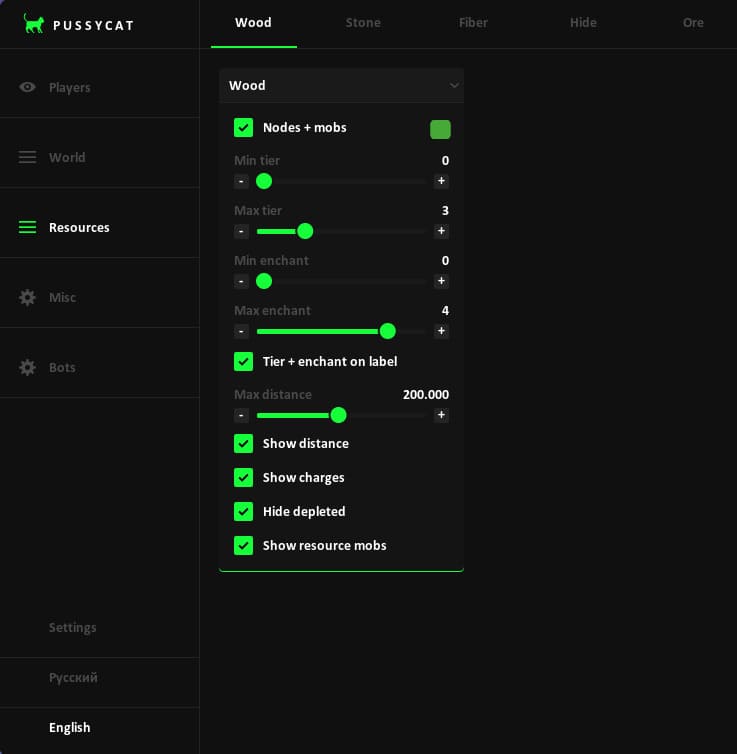Image resolution: width=737 pixels, height=754 pixels.
Task: Click the PUSSYCAT title text
Action: tap(93, 25)
